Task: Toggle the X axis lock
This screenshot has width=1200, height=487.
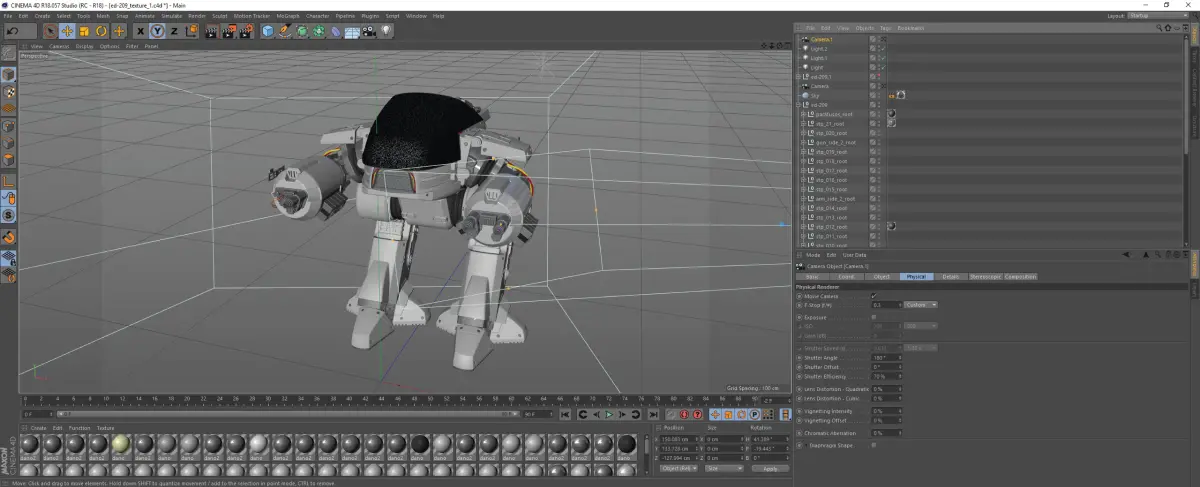Action: pos(140,31)
